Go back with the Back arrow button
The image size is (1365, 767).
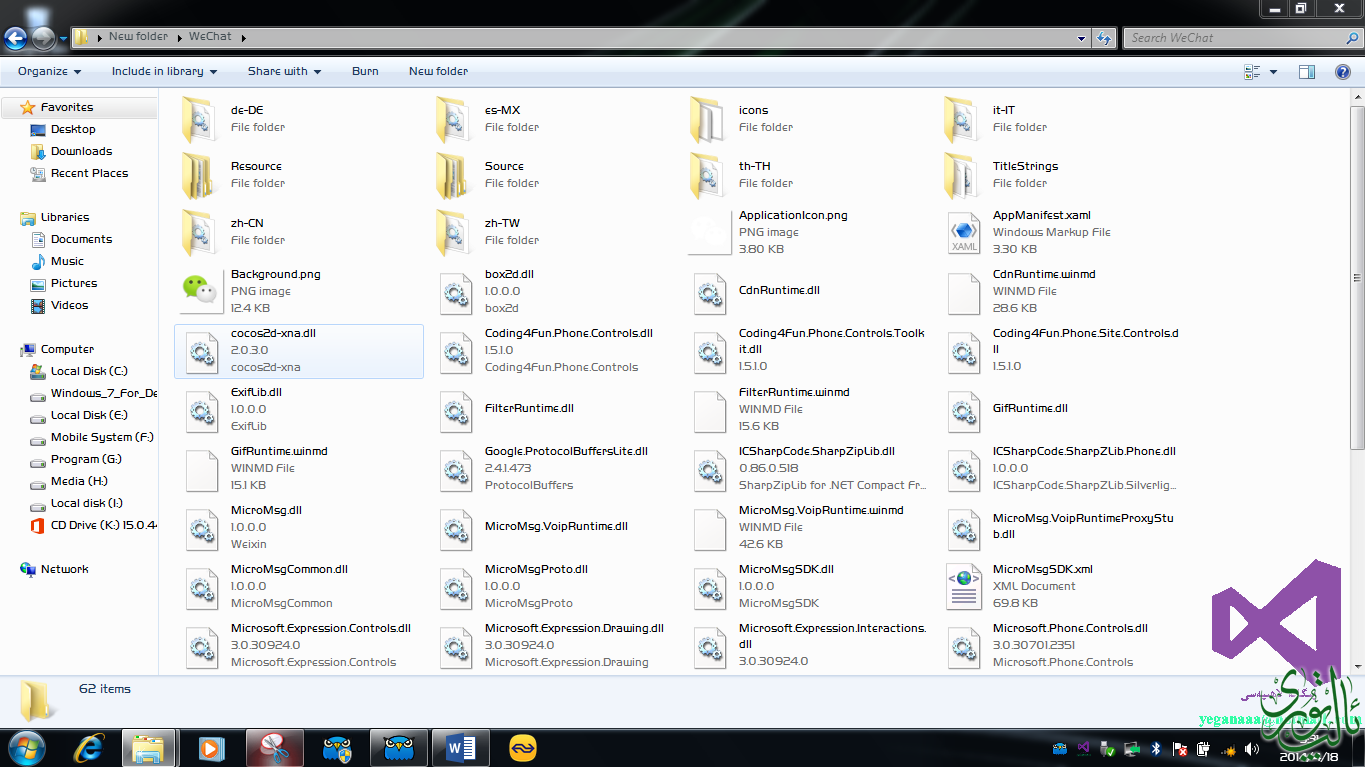pos(15,38)
